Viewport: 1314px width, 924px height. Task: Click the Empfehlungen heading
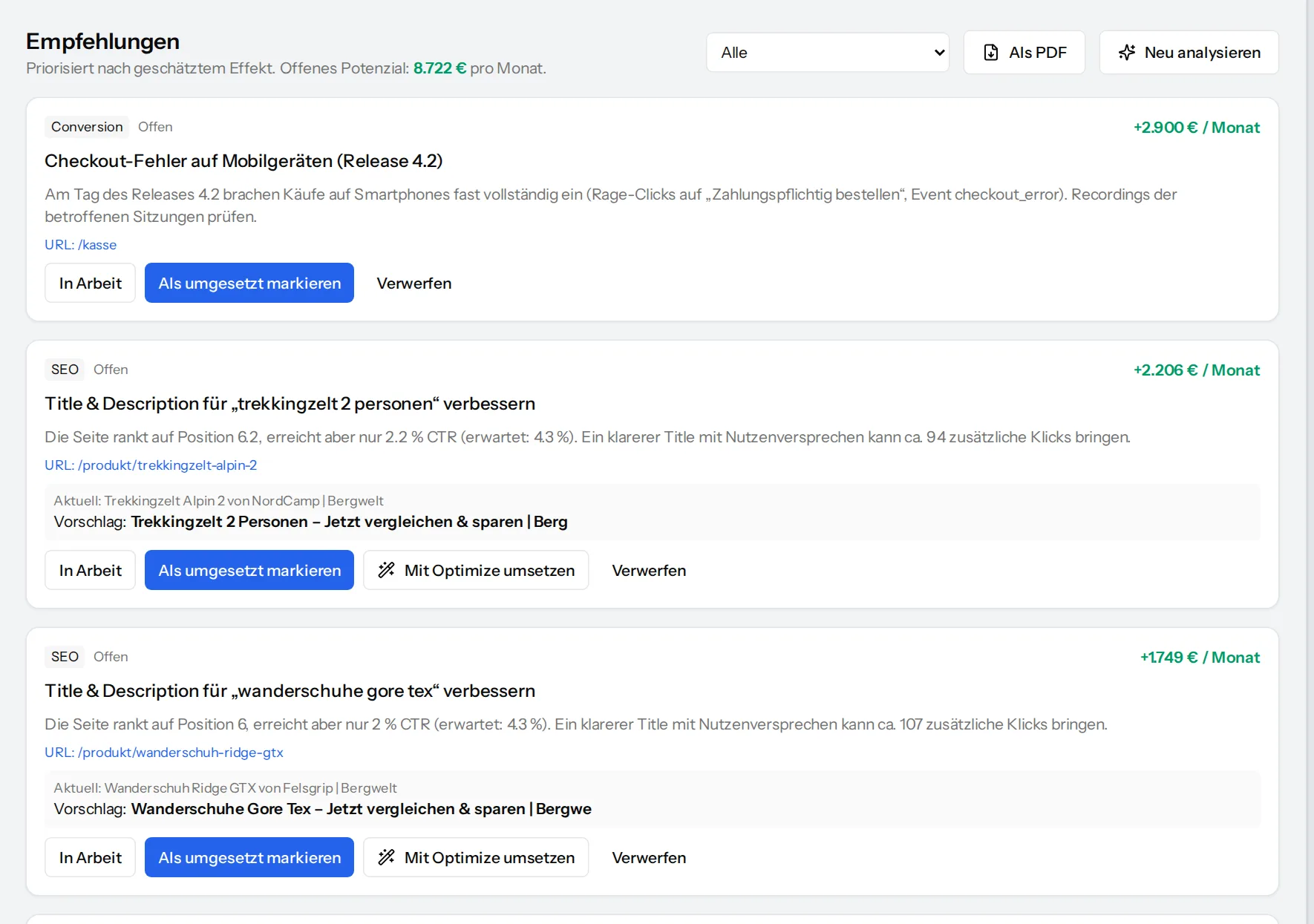click(102, 42)
